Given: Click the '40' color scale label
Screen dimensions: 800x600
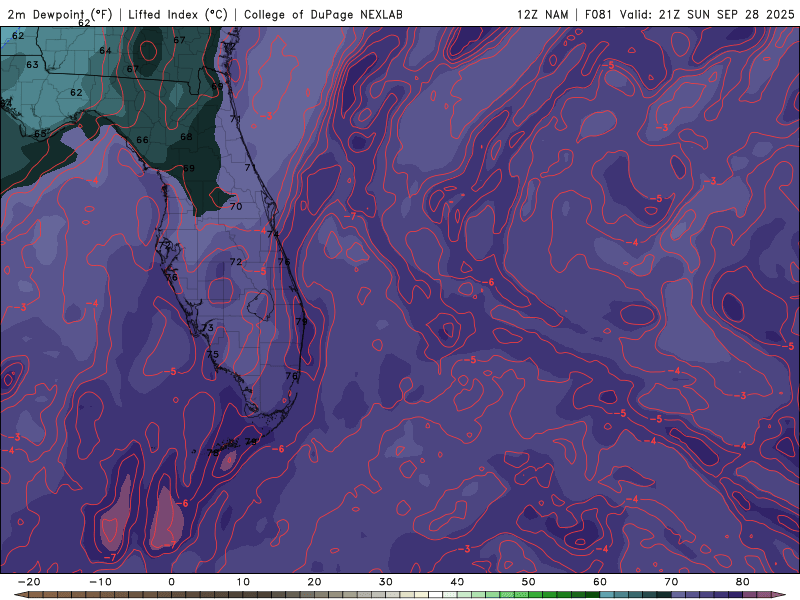Looking at the screenshot, I should point(457,582).
